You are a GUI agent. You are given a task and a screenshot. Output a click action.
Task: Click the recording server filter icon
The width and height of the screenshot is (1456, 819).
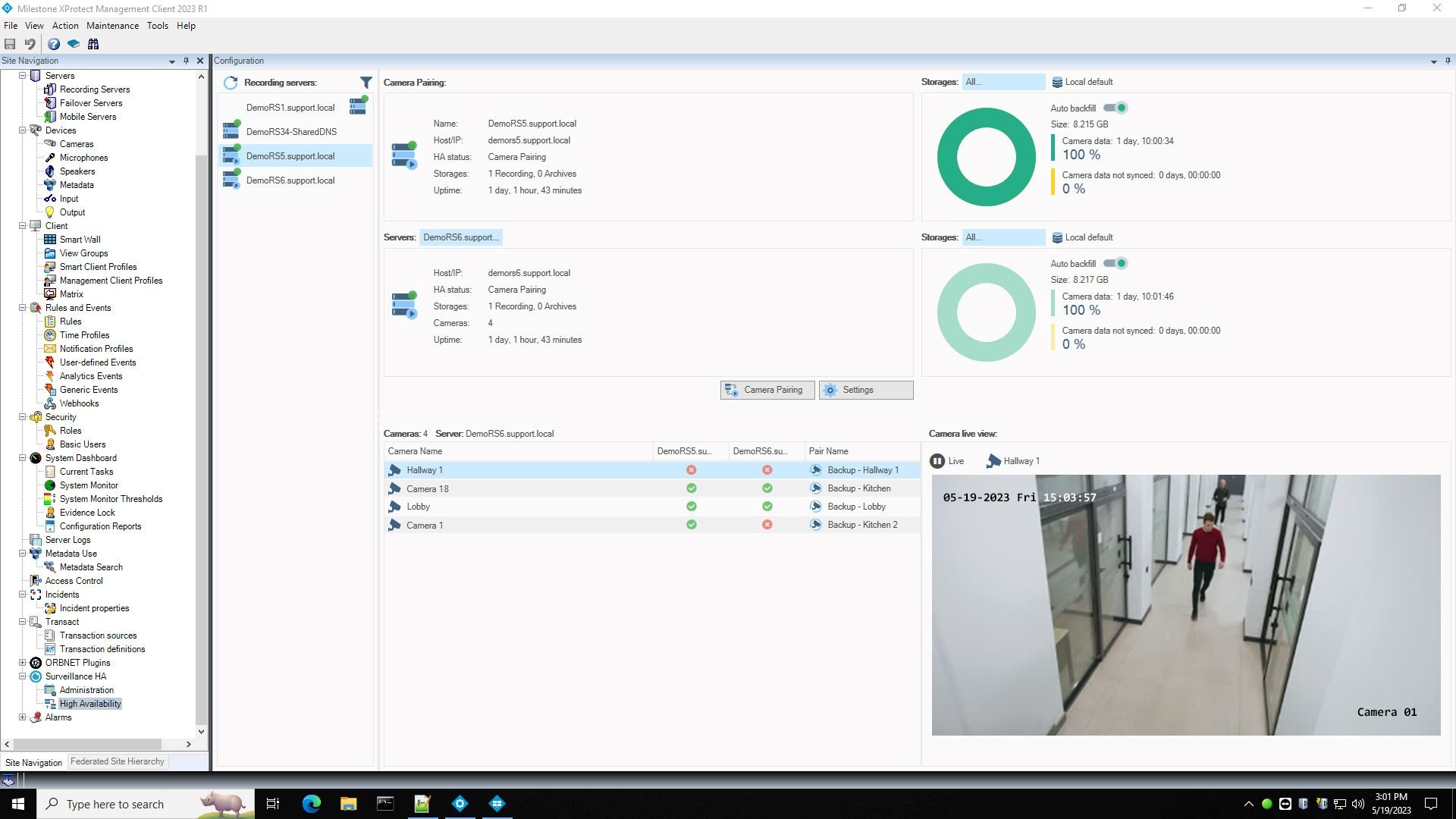click(366, 82)
